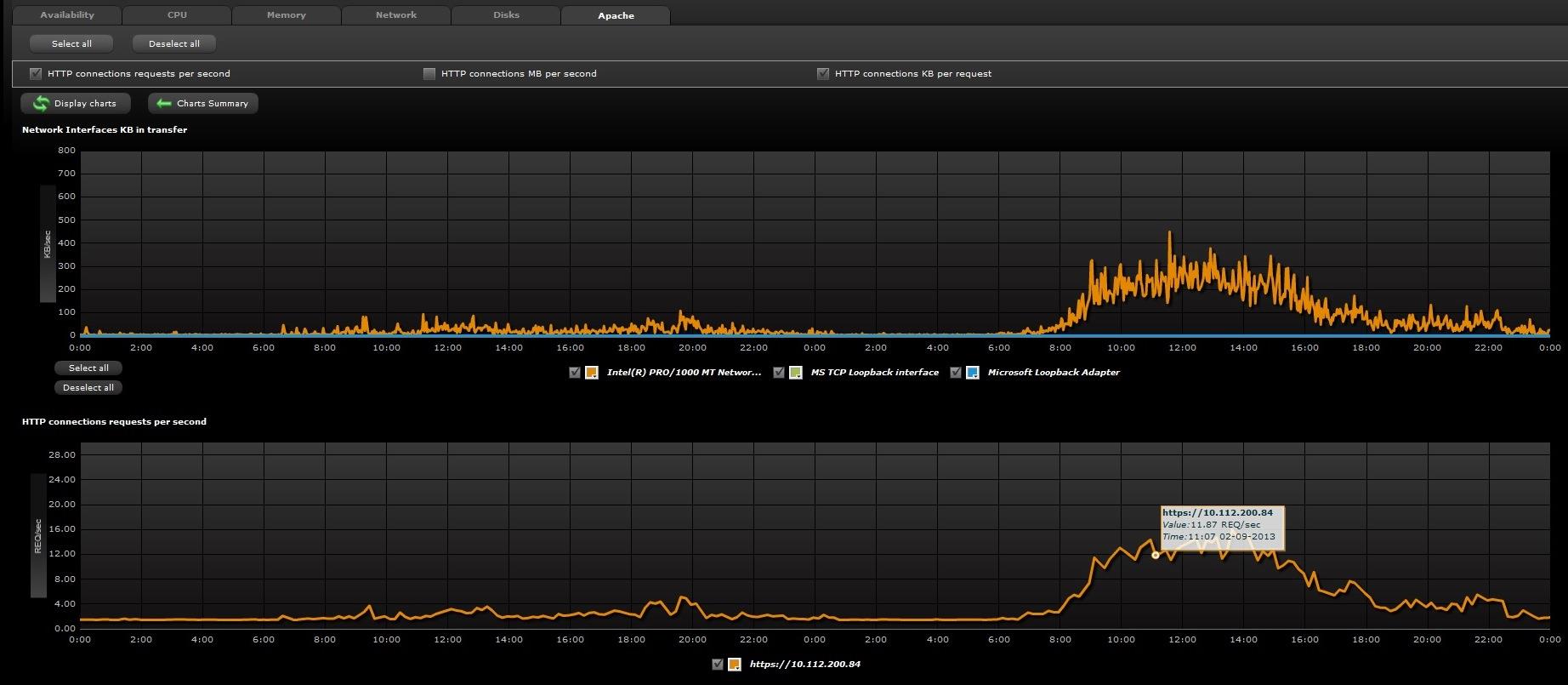
Task: Click the chart tooltip showing 11.87 REQ/sec
Action: 1223,528
